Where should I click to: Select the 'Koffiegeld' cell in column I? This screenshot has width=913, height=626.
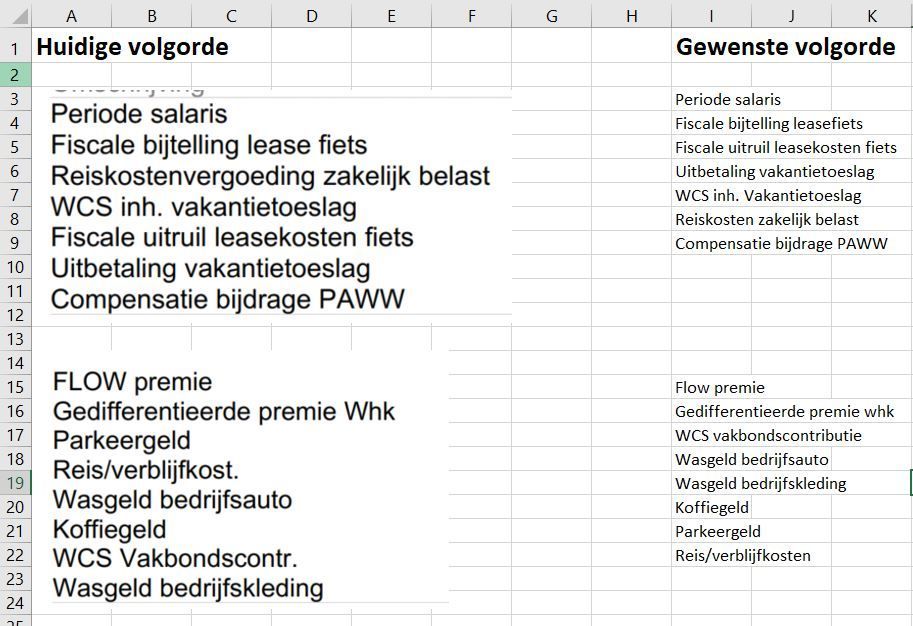point(711,507)
